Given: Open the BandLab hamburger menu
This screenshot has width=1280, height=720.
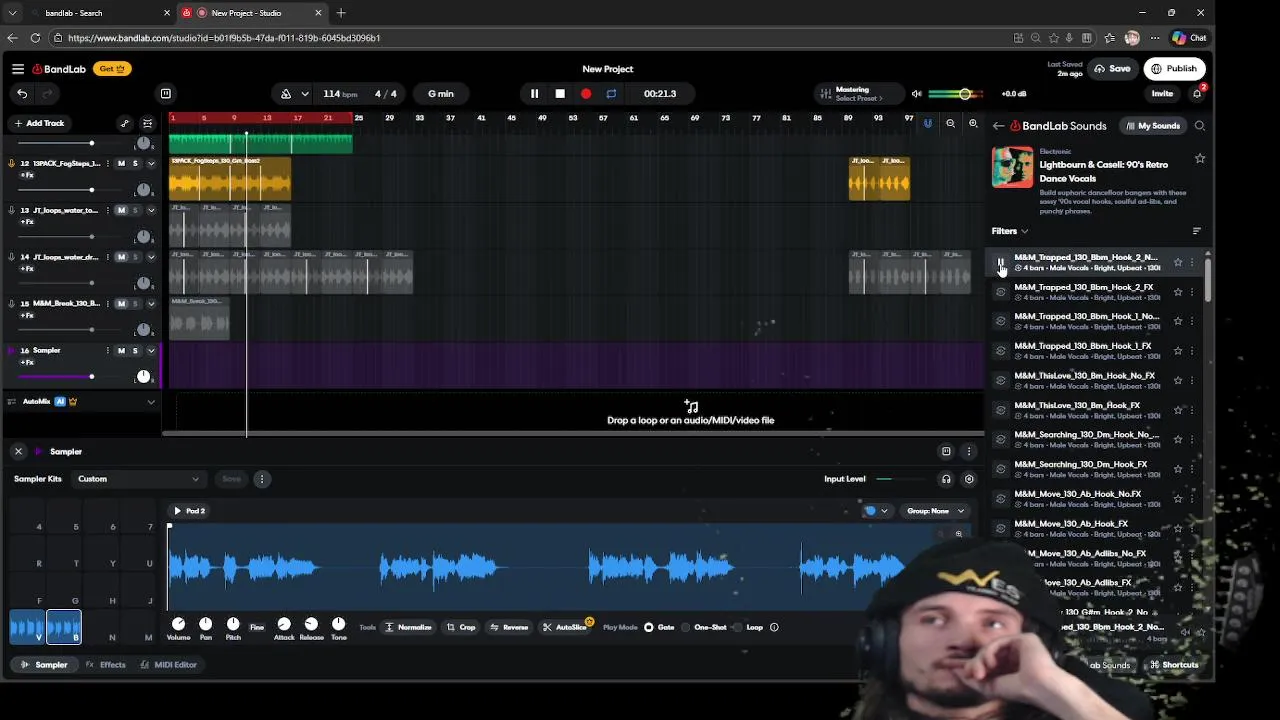Looking at the screenshot, I should coord(18,69).
